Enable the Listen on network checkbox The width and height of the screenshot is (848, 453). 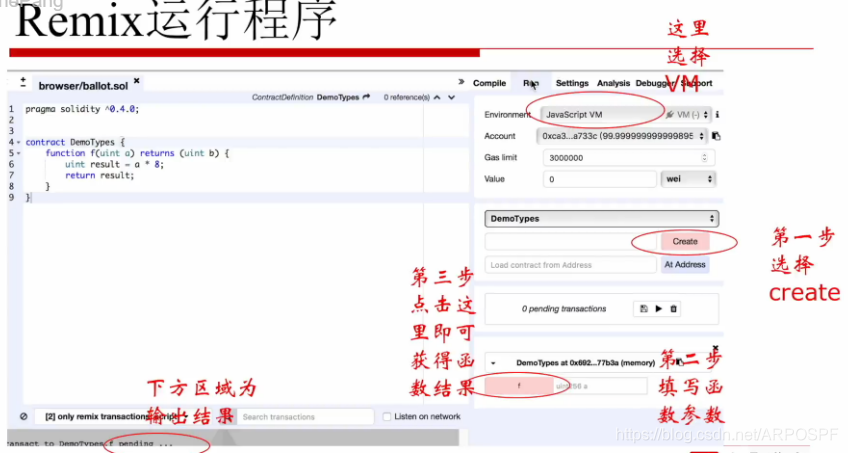pyautogui.click(x=387, y=417)
